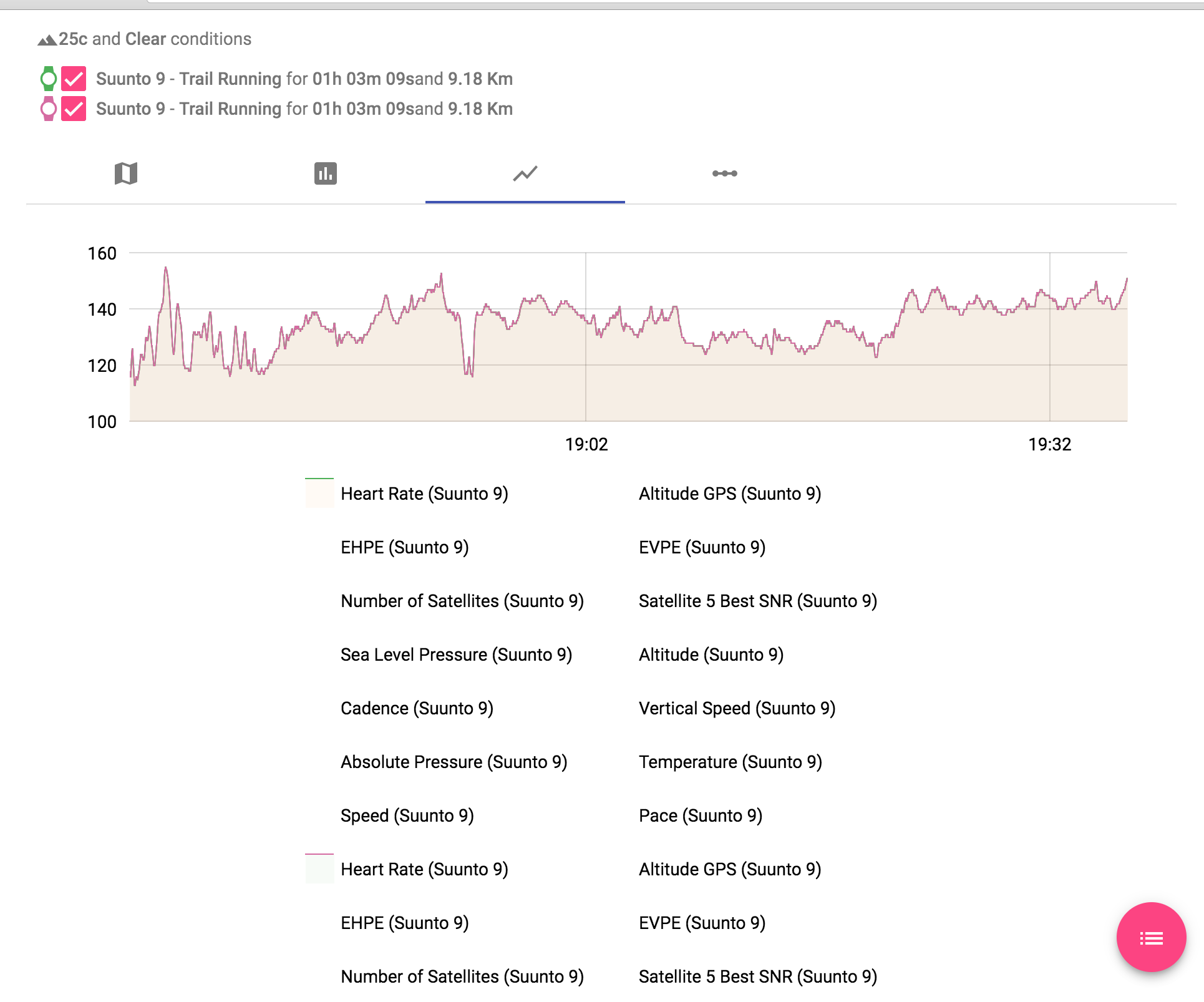The width and height of the screenshot is (1204, 1002).
Task: Click the pink watch icon
Action: pos(48,109)
